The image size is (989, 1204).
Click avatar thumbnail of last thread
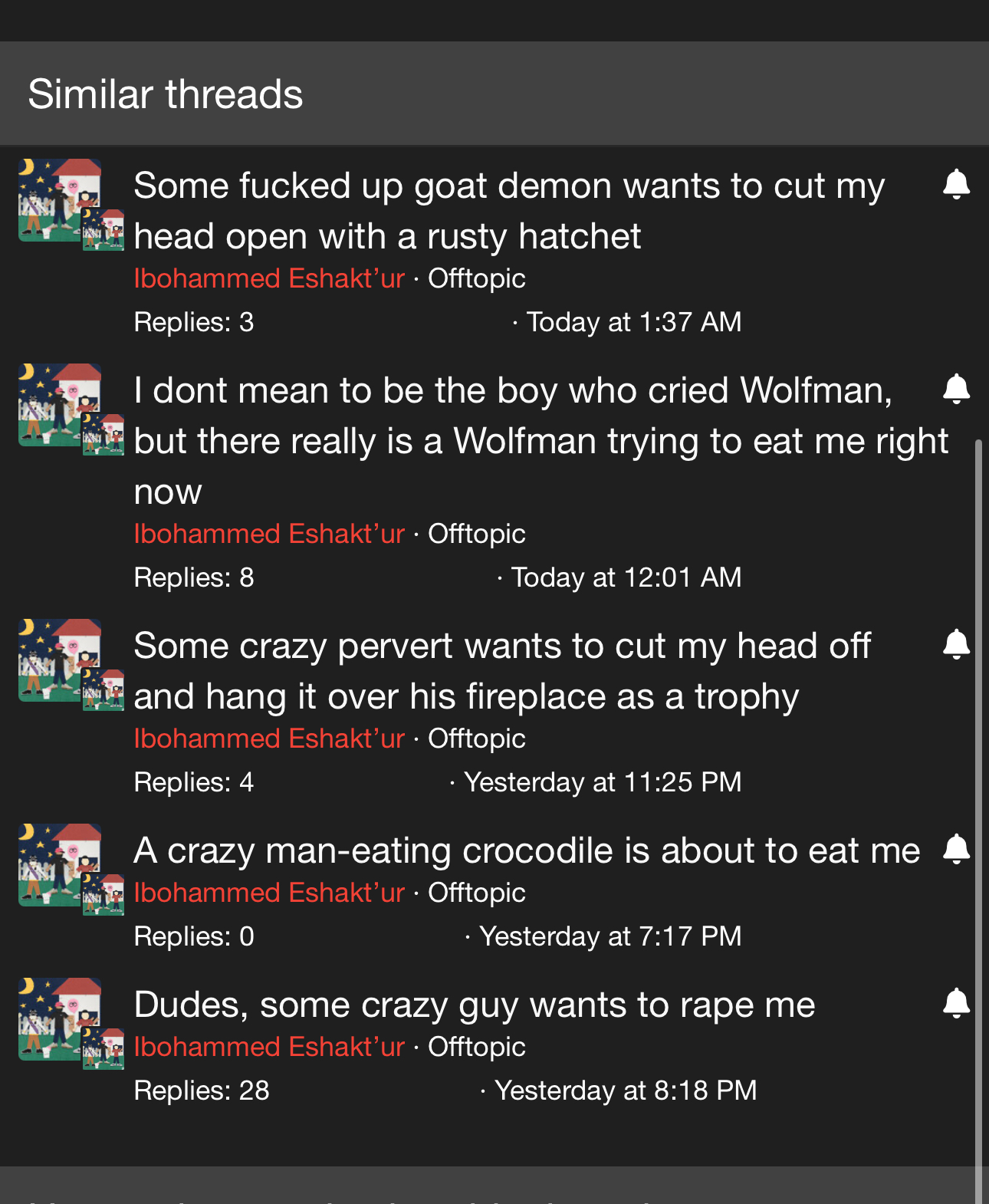[x=61, y=1020]
